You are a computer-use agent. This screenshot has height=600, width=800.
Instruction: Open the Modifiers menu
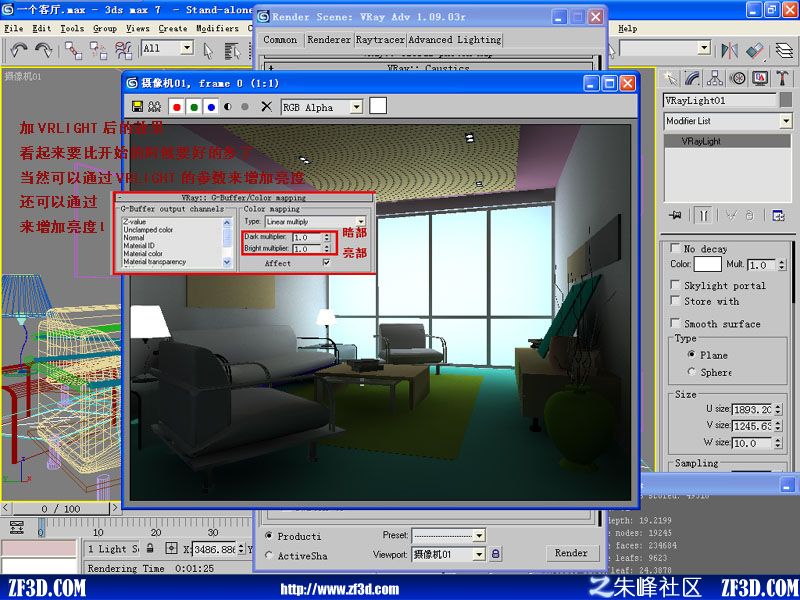point(217,29)
